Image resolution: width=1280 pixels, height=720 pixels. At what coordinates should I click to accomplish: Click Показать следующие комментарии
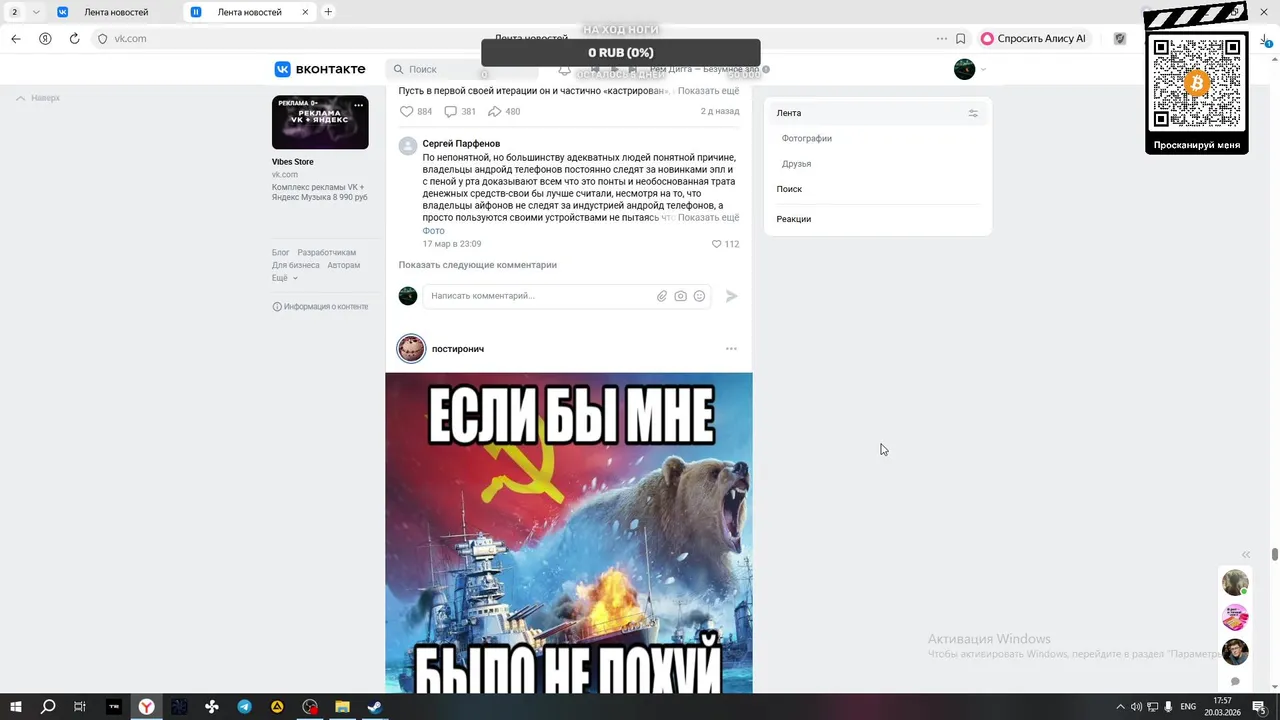pos(478,265)
